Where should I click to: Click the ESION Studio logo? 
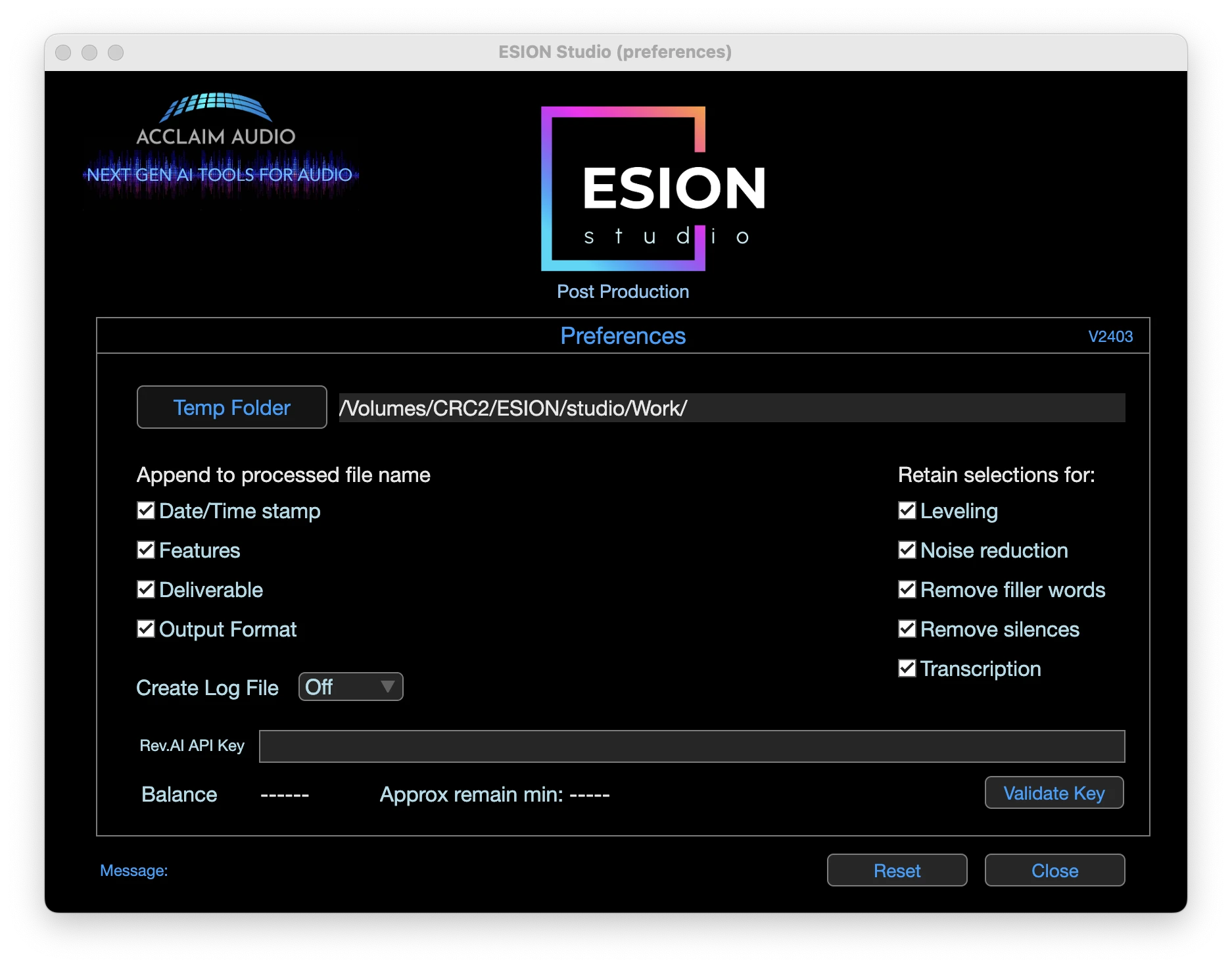click(653, 189)
